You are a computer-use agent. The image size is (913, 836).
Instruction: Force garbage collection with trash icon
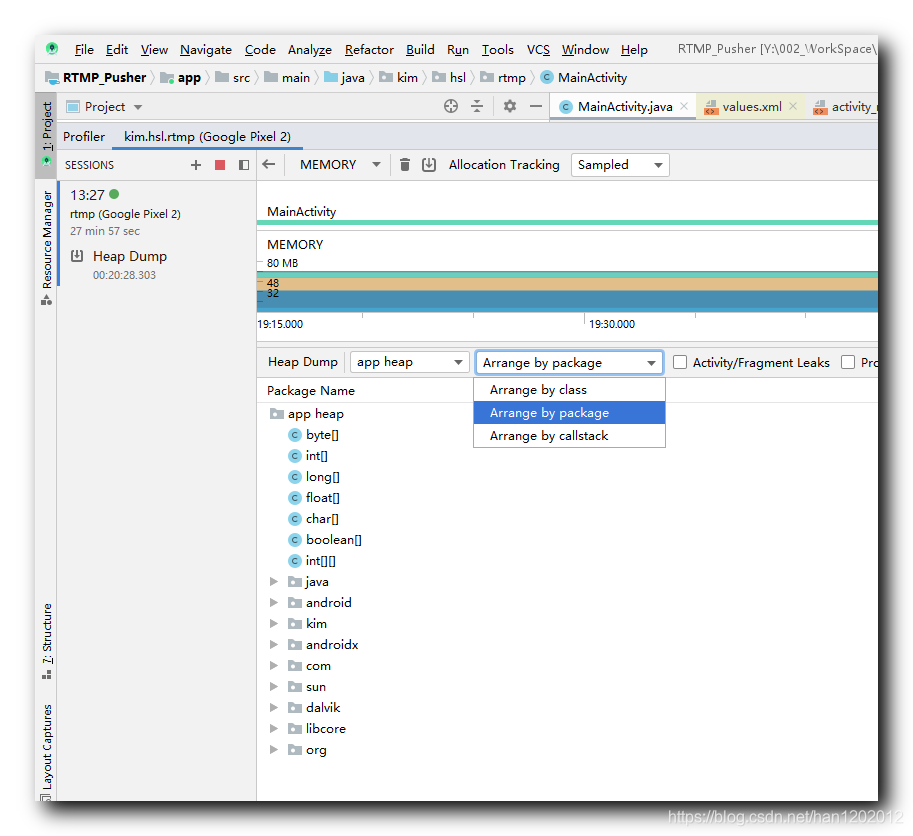click(405, 165)
